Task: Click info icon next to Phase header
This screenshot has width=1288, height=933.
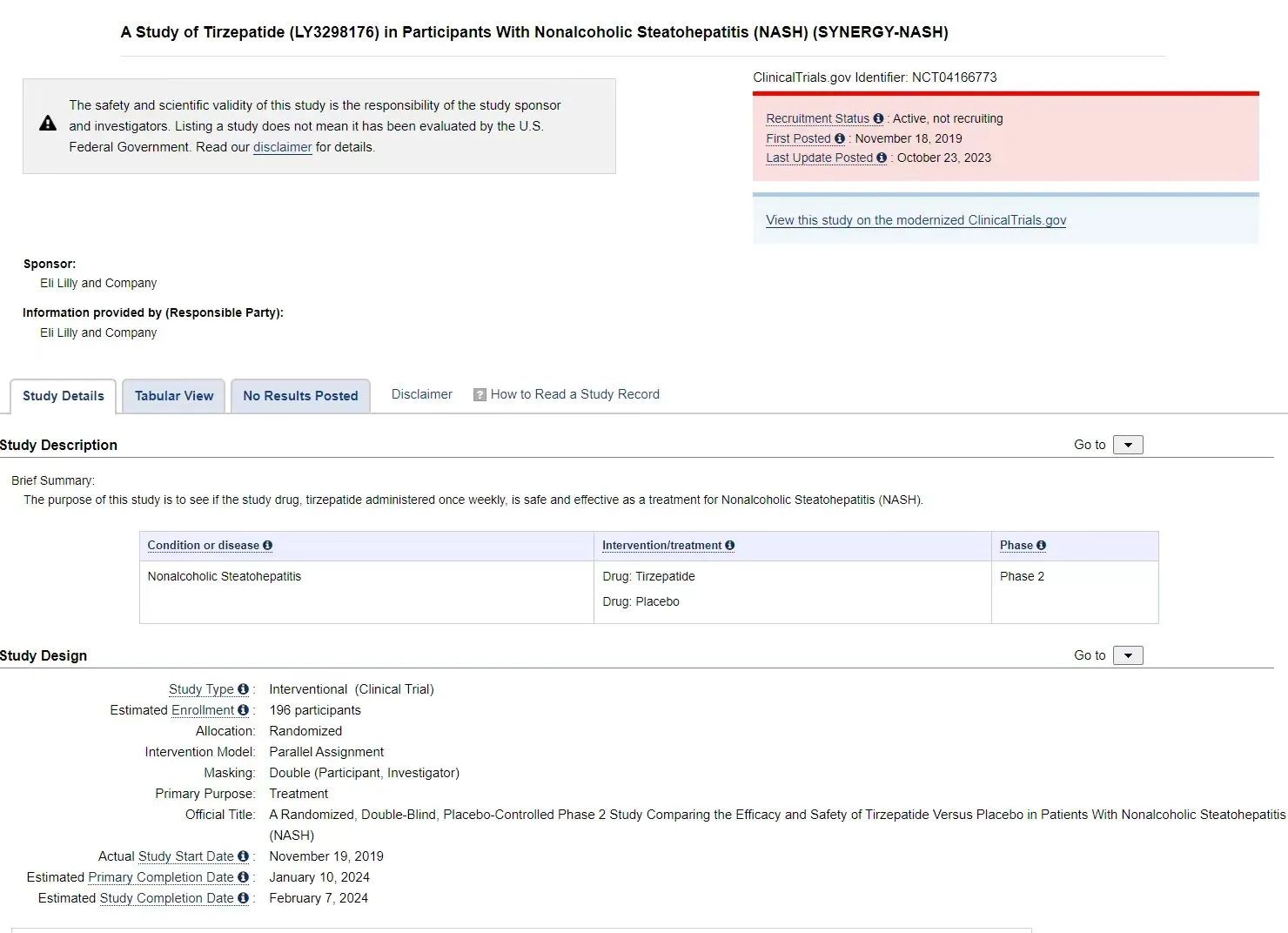Action: [x=1041, y=546]
